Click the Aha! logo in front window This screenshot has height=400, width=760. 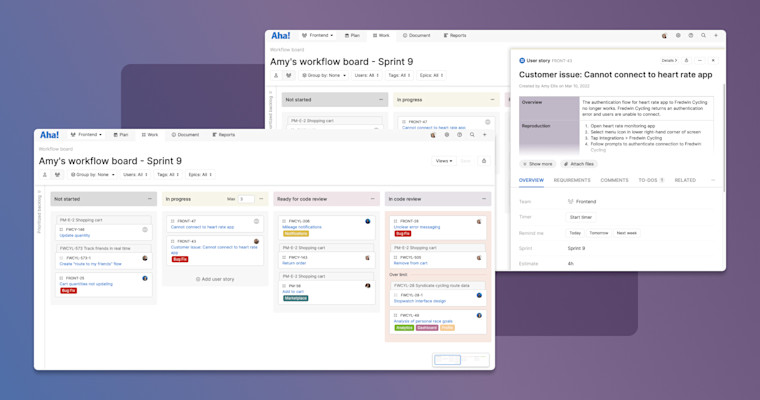[49, 135]
